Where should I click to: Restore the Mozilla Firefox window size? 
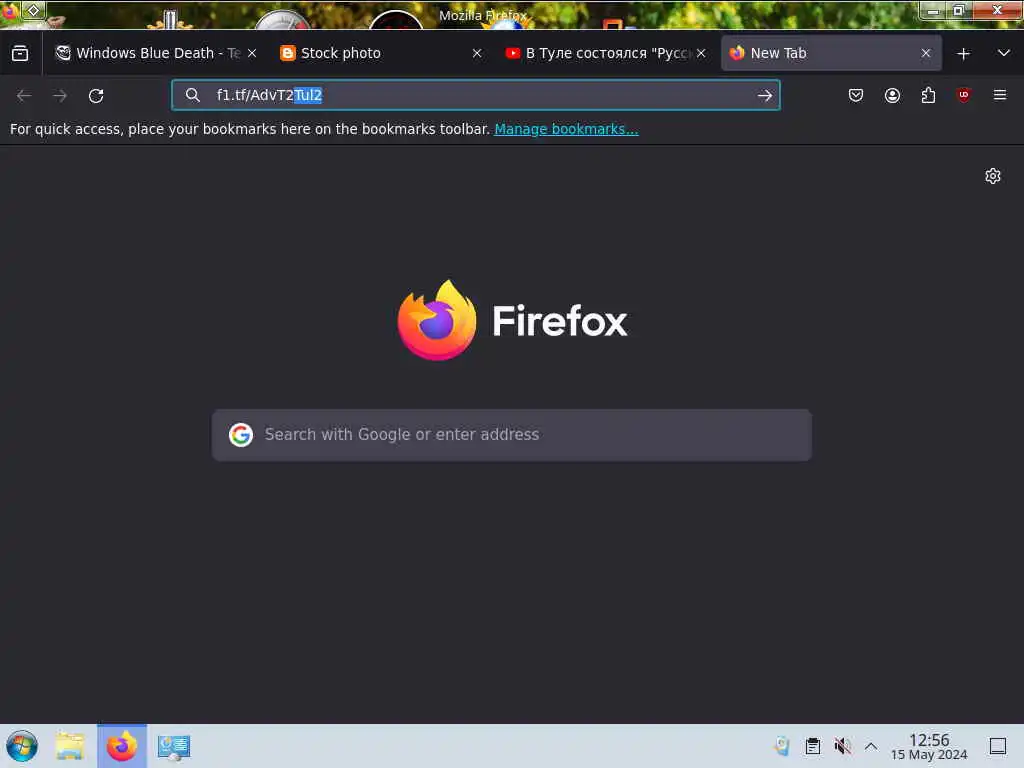click(x=959, y=10)
